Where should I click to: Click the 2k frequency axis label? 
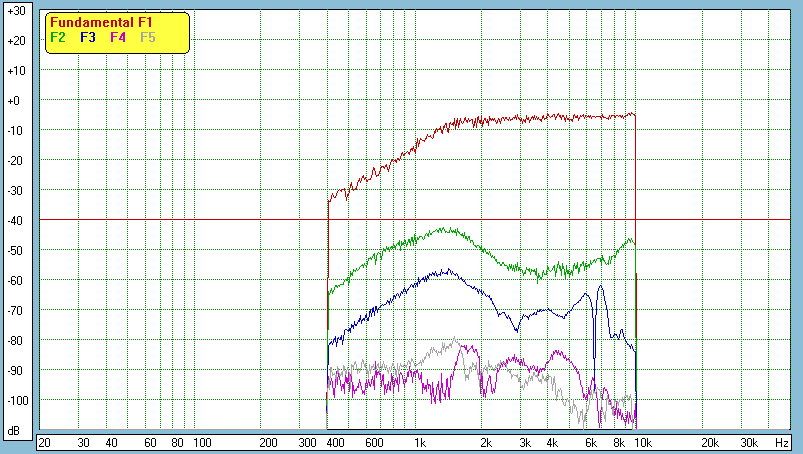pyautogui.click(x=486, y=442)
